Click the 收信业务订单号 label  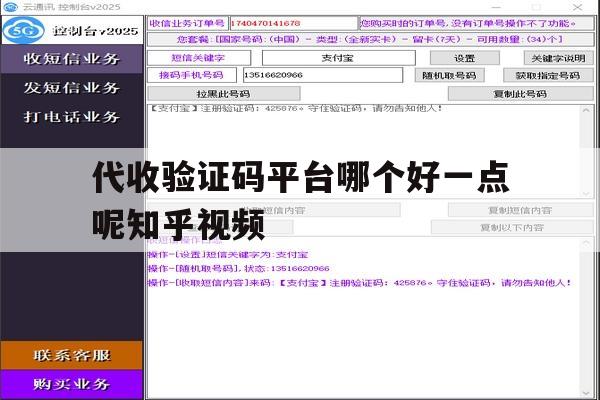[x=188, y=23]
